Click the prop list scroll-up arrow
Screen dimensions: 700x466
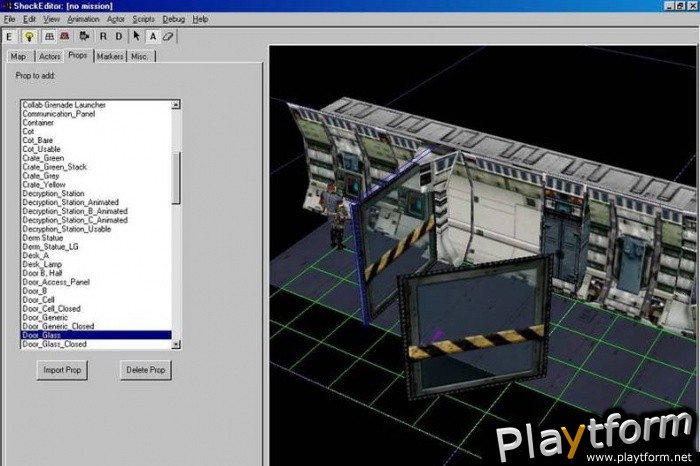(176, 104)
